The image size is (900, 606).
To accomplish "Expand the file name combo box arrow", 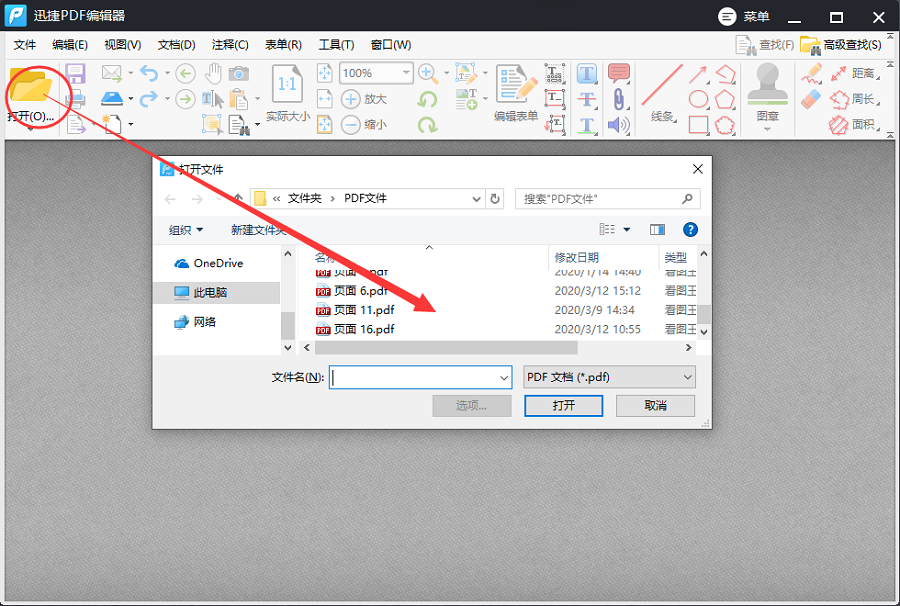I will 503,378.
